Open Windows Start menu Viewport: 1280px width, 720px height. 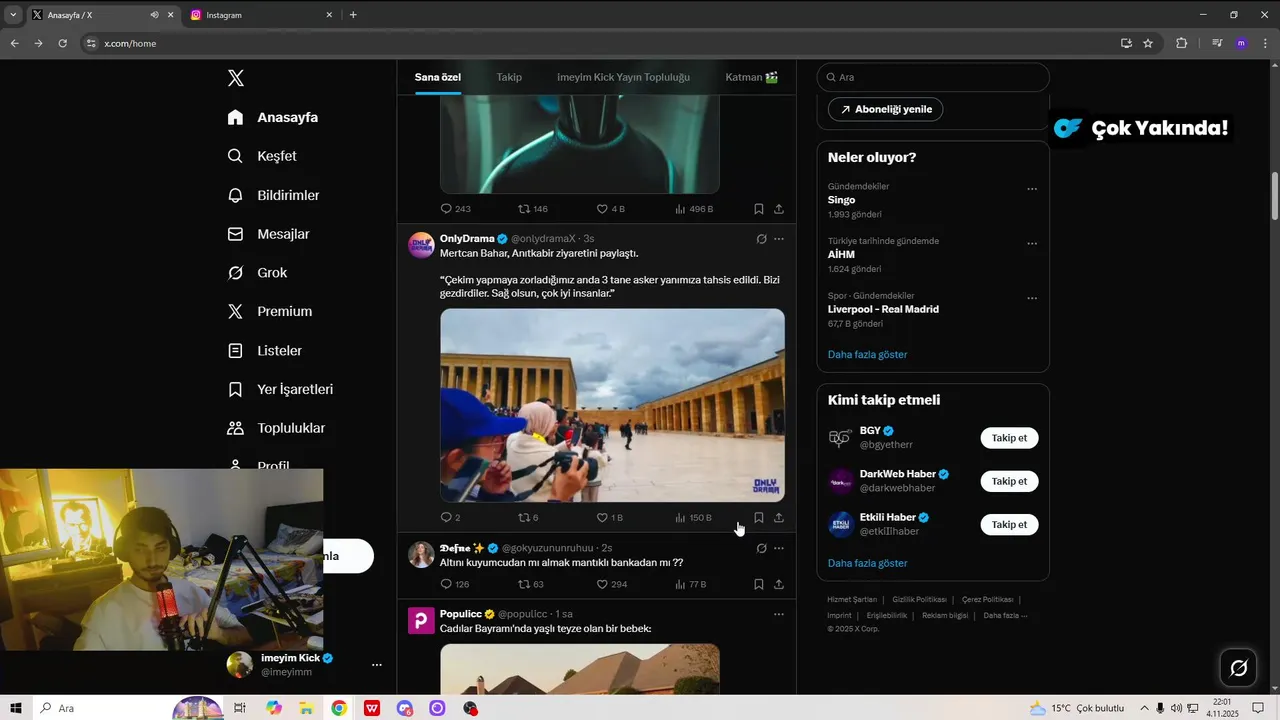tap(16, 708)
